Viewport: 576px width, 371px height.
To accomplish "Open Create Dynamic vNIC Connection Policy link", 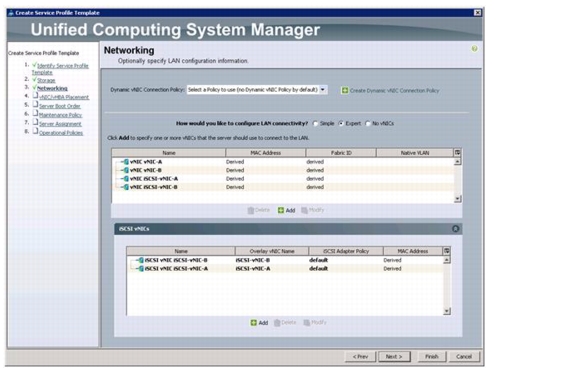I will click(394, 90).
